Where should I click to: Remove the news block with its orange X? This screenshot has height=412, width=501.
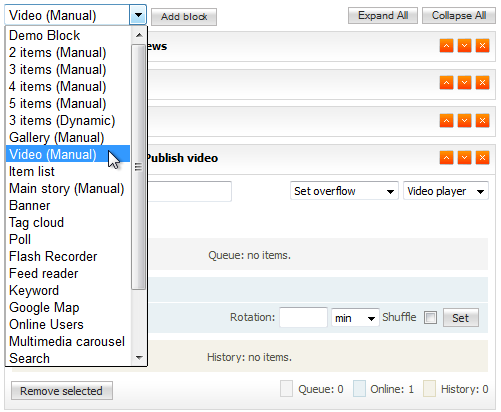(x=482, y=46)
